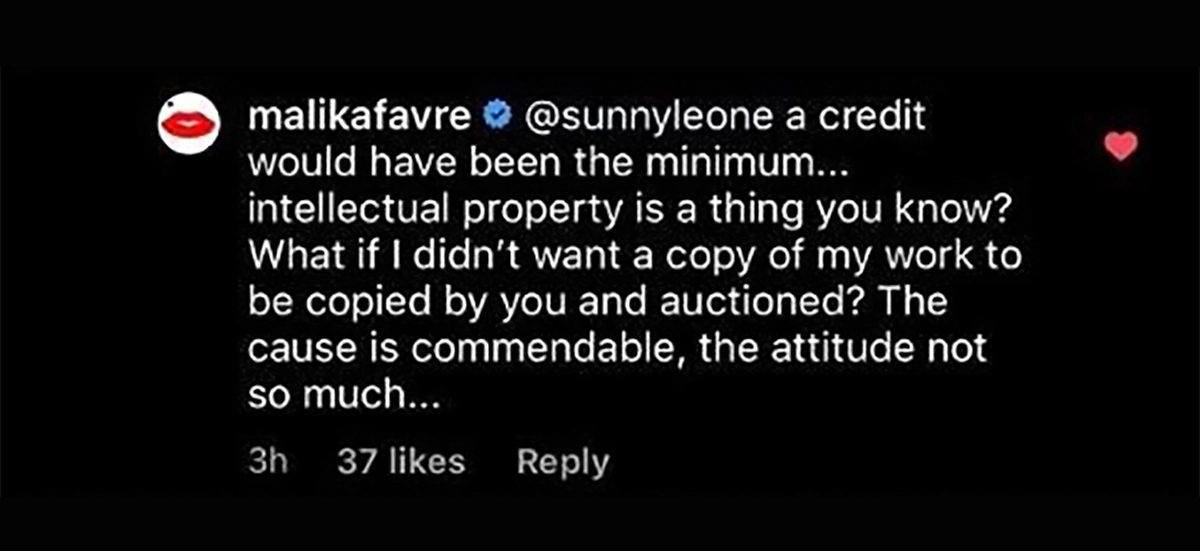This screenshot has height=551, width=1200.
Task: Reply to malikafavre's comment
Action: [x=562, y=462]
